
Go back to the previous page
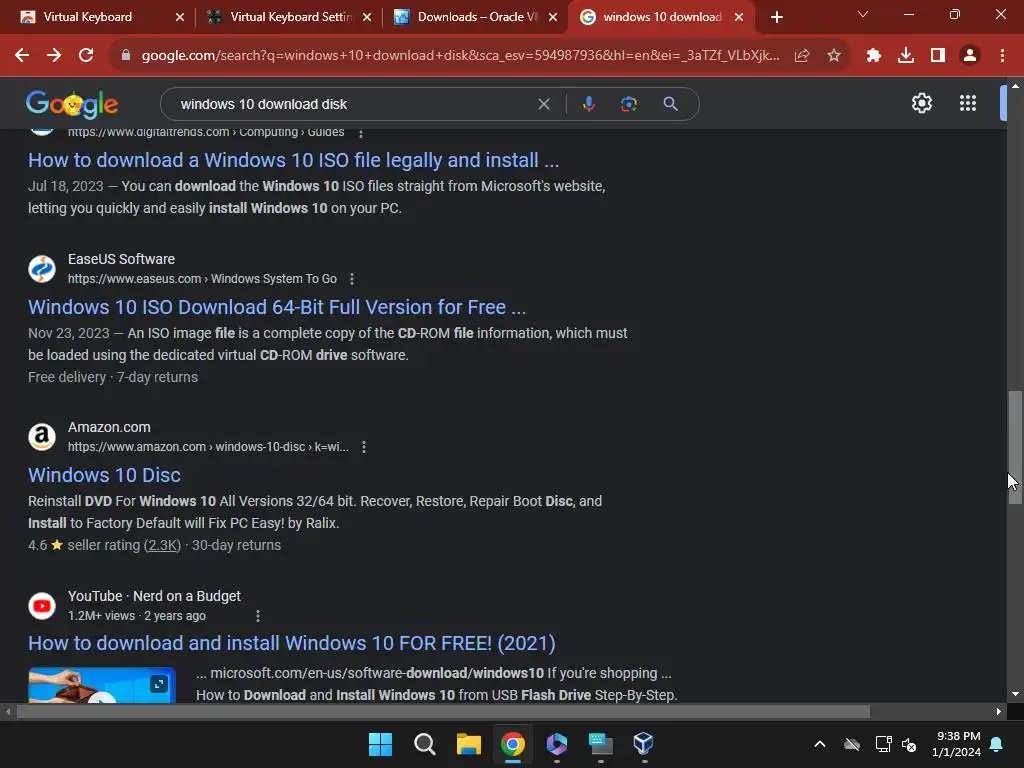coord(22,56)
